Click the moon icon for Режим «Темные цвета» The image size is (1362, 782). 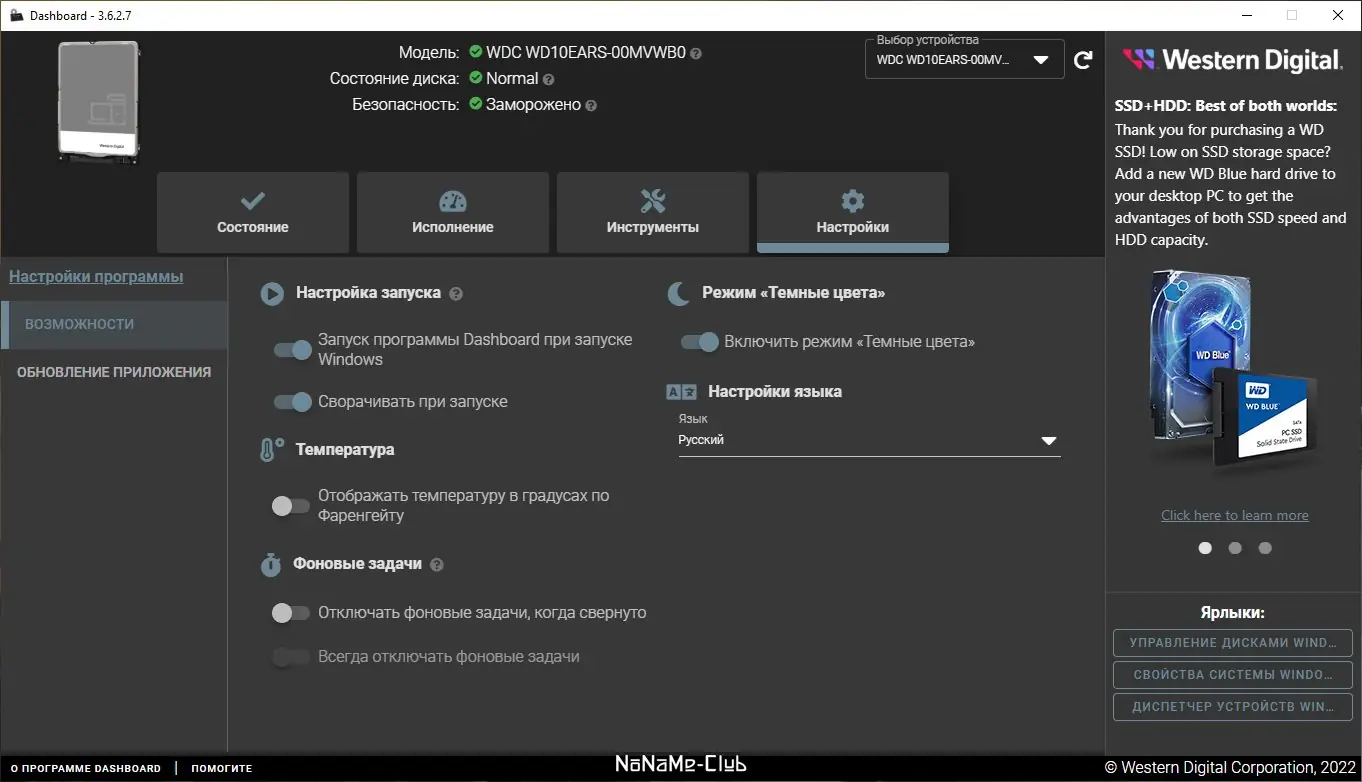pos(678,292)
